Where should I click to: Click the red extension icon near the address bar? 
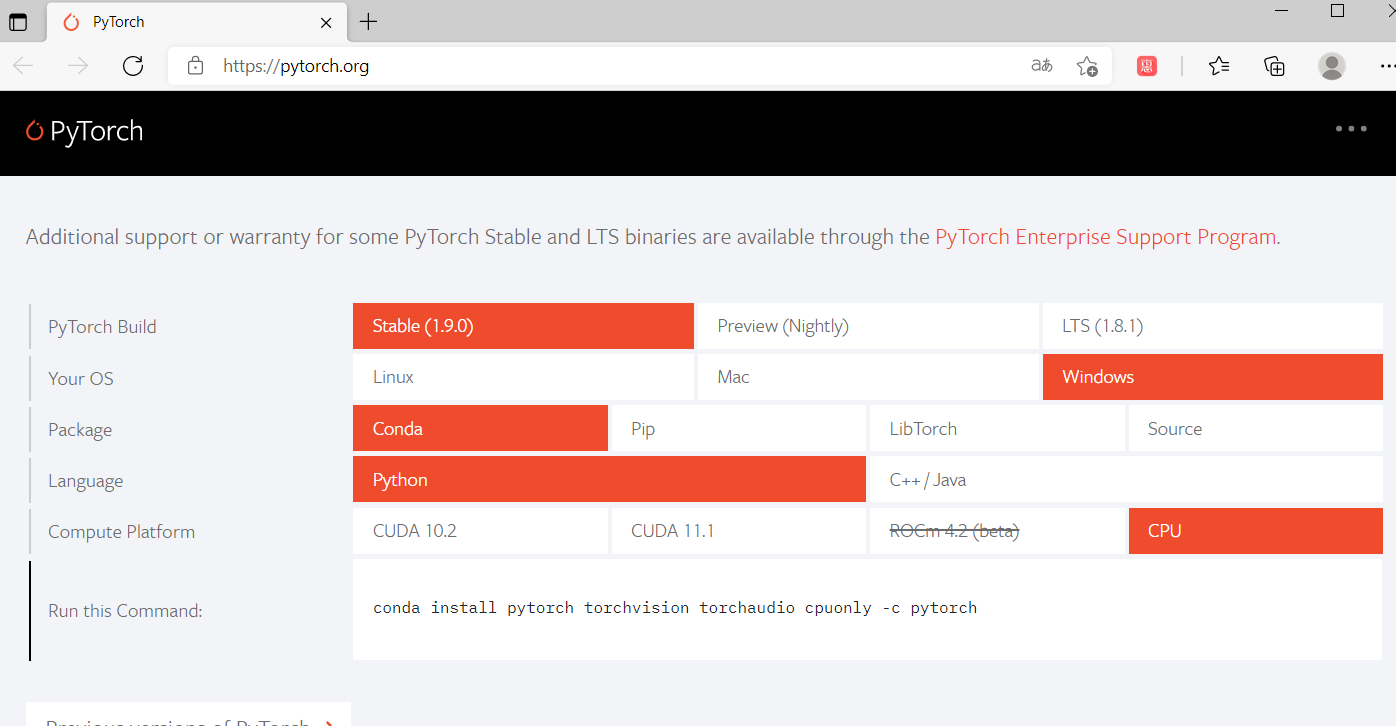(x=1146, y=66)
